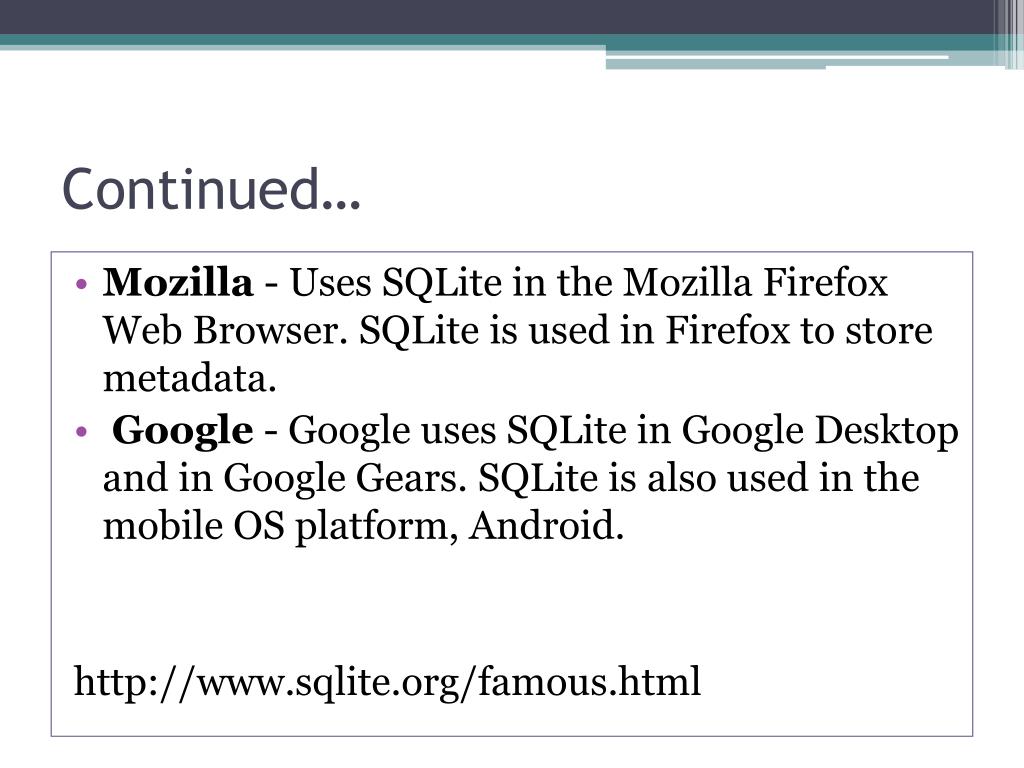
Task: Click the purple bullet before Mozilla
Action: click(x=82, y=284)
